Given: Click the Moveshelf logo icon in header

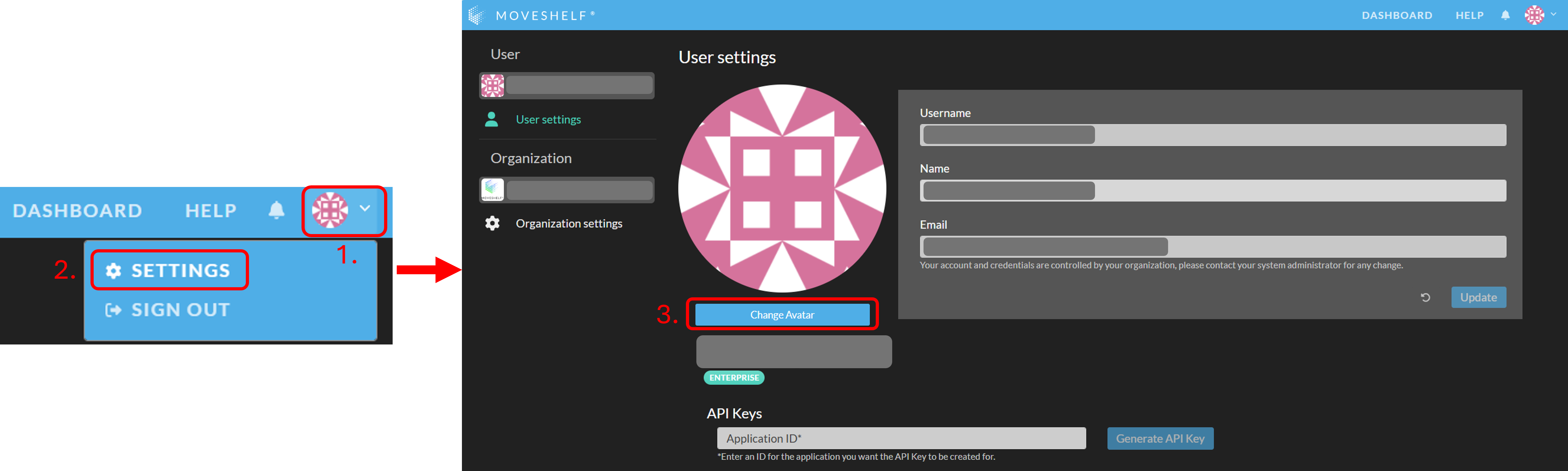Looking at the screenshot, I should (476, 15).
